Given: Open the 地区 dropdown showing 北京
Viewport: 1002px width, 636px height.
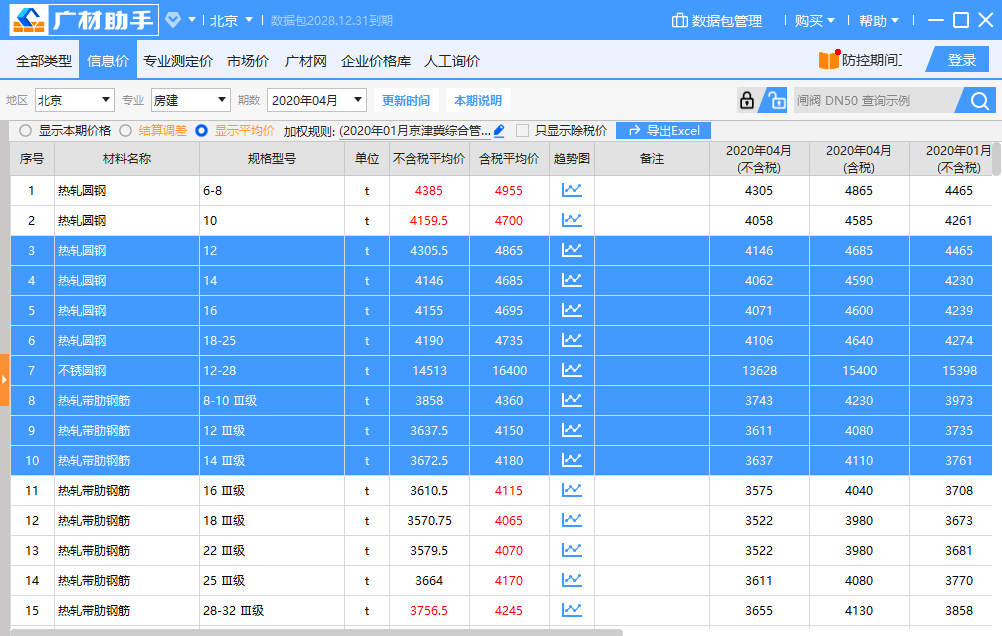Looking at the screenshot, I should coord(75,100).
